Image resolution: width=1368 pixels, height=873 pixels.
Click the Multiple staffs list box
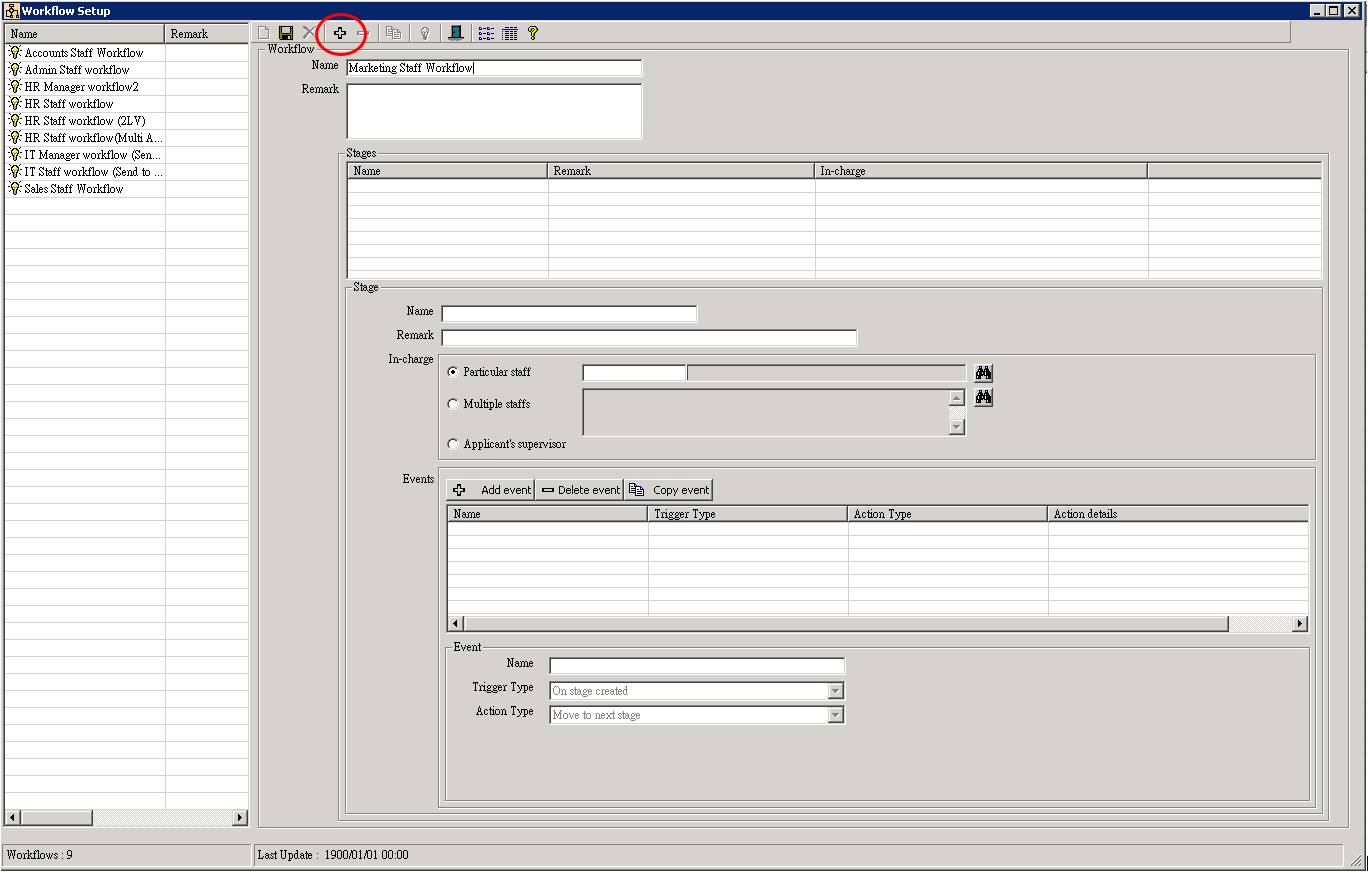766,412
